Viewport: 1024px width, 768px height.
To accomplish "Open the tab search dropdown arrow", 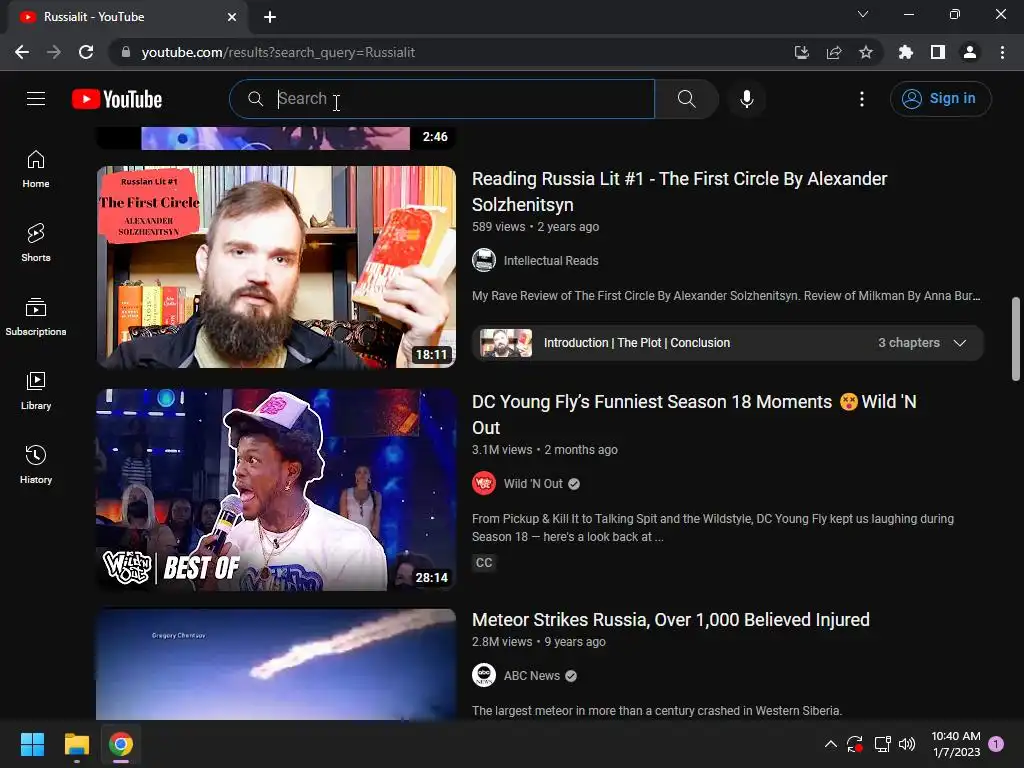I will (863, 14).
